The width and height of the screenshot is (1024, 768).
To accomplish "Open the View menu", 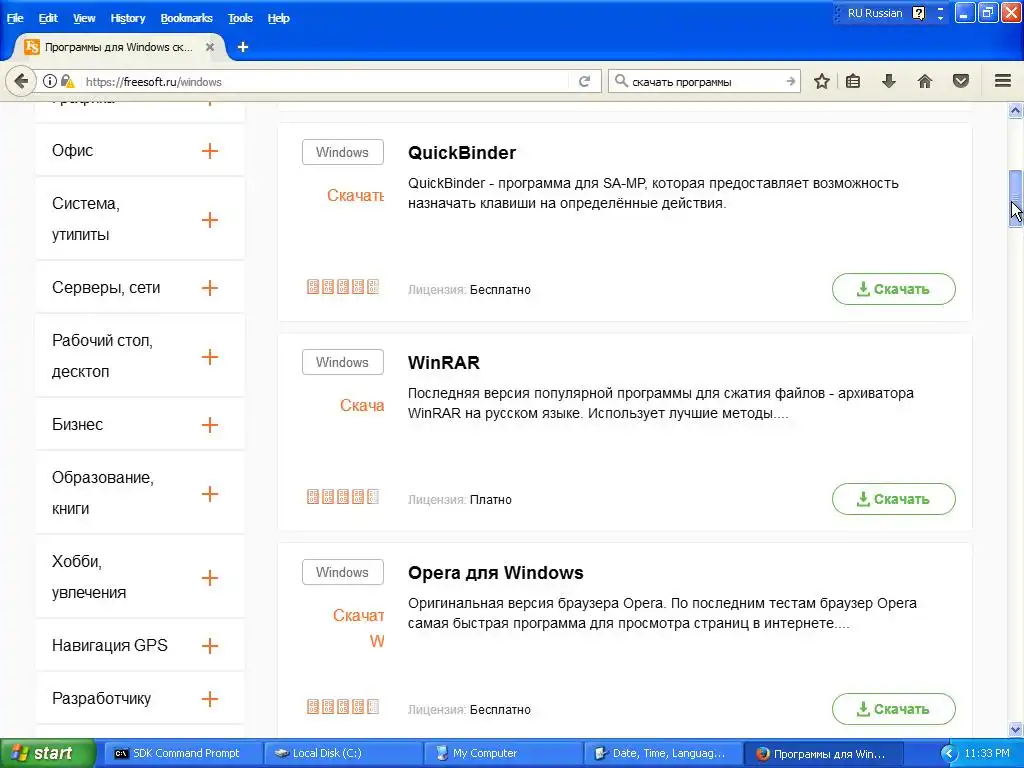I will coord(84,18).
